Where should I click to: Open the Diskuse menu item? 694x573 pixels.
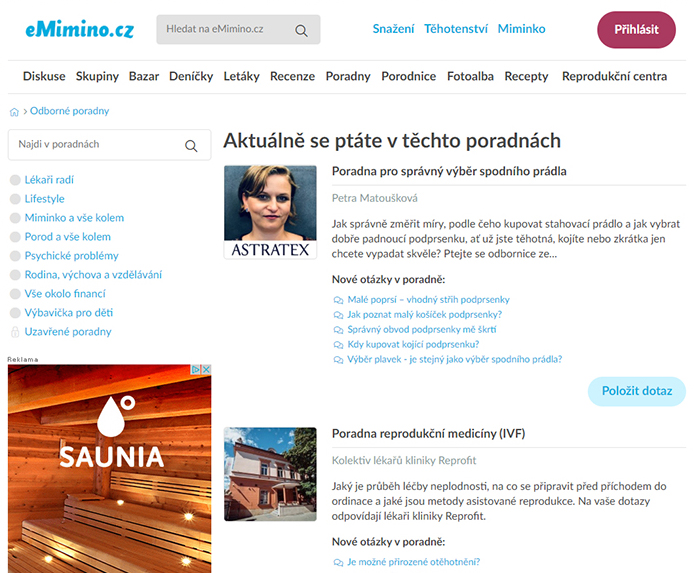[44, 76]
